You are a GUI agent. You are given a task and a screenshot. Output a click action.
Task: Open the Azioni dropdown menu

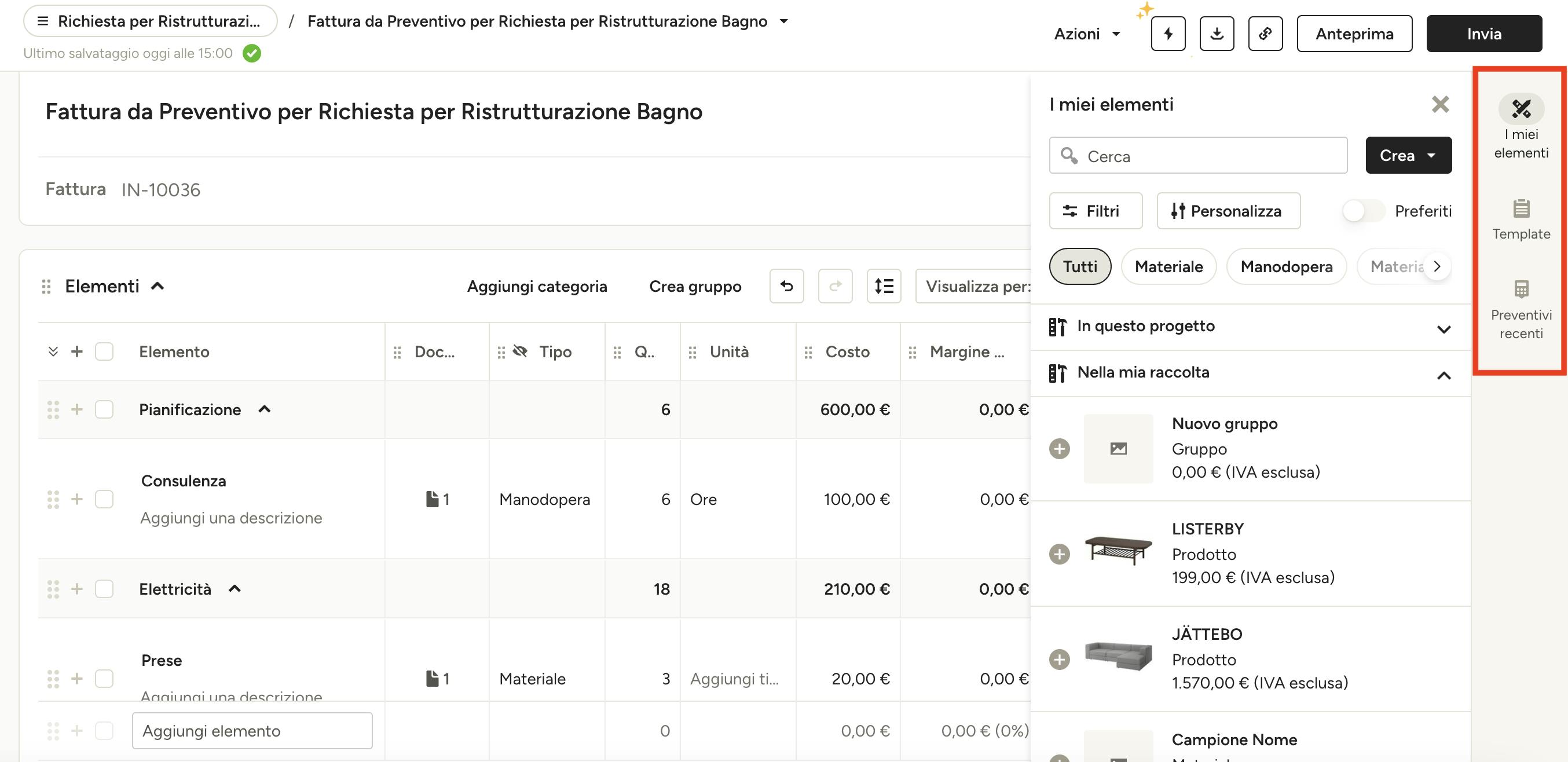pyautogui.click(x=1087, y=34)
